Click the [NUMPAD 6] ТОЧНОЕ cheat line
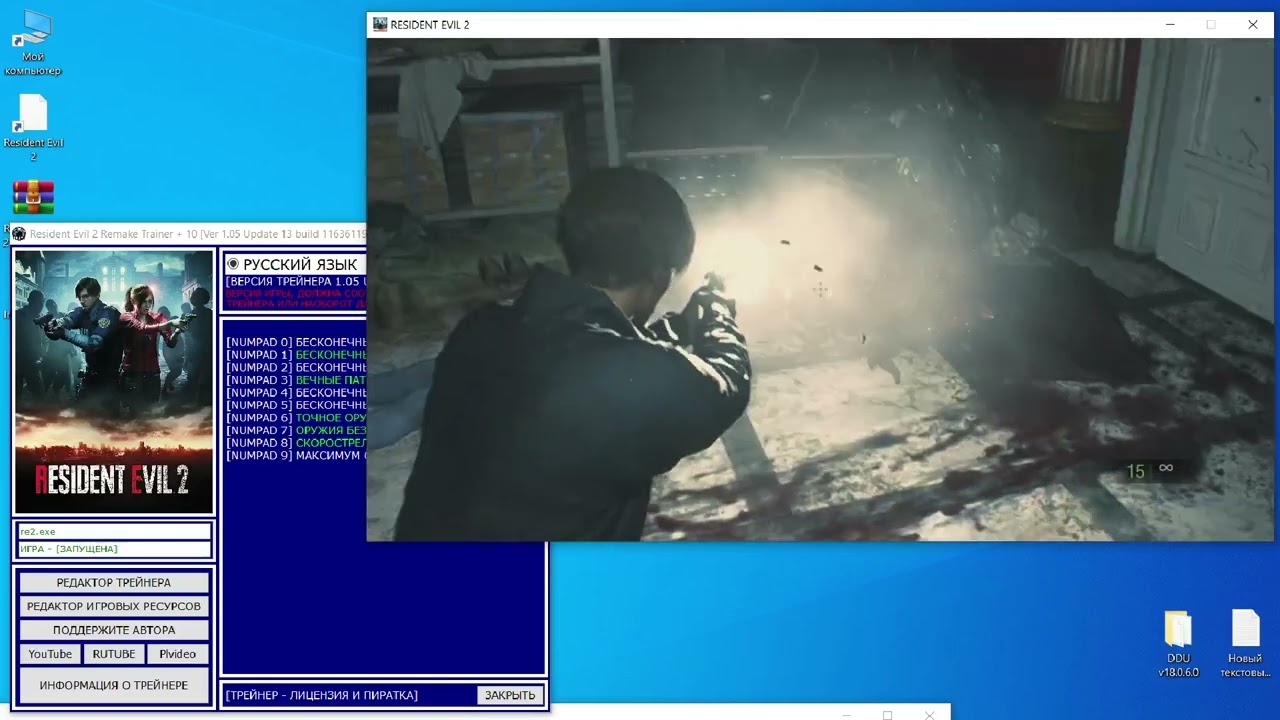Viewport: 1280px width, 720px height. pyautogui.click(x=296, y=417)
